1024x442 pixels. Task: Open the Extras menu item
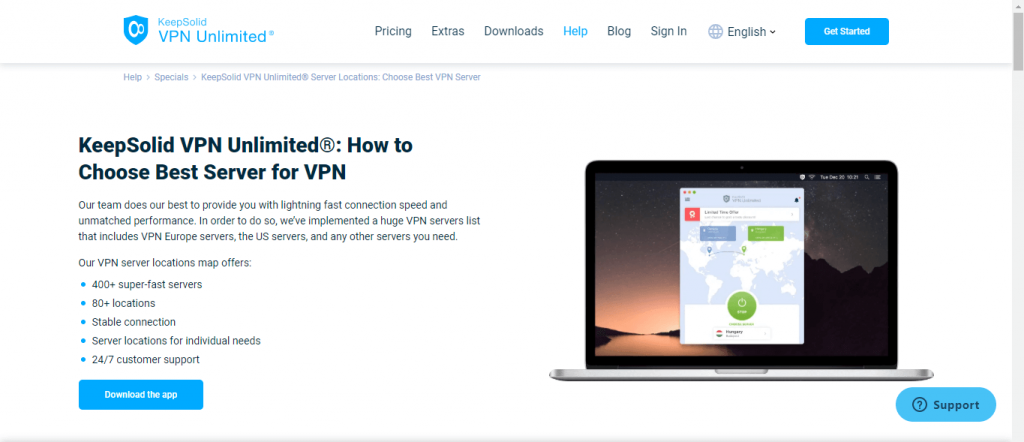[448, 31]
